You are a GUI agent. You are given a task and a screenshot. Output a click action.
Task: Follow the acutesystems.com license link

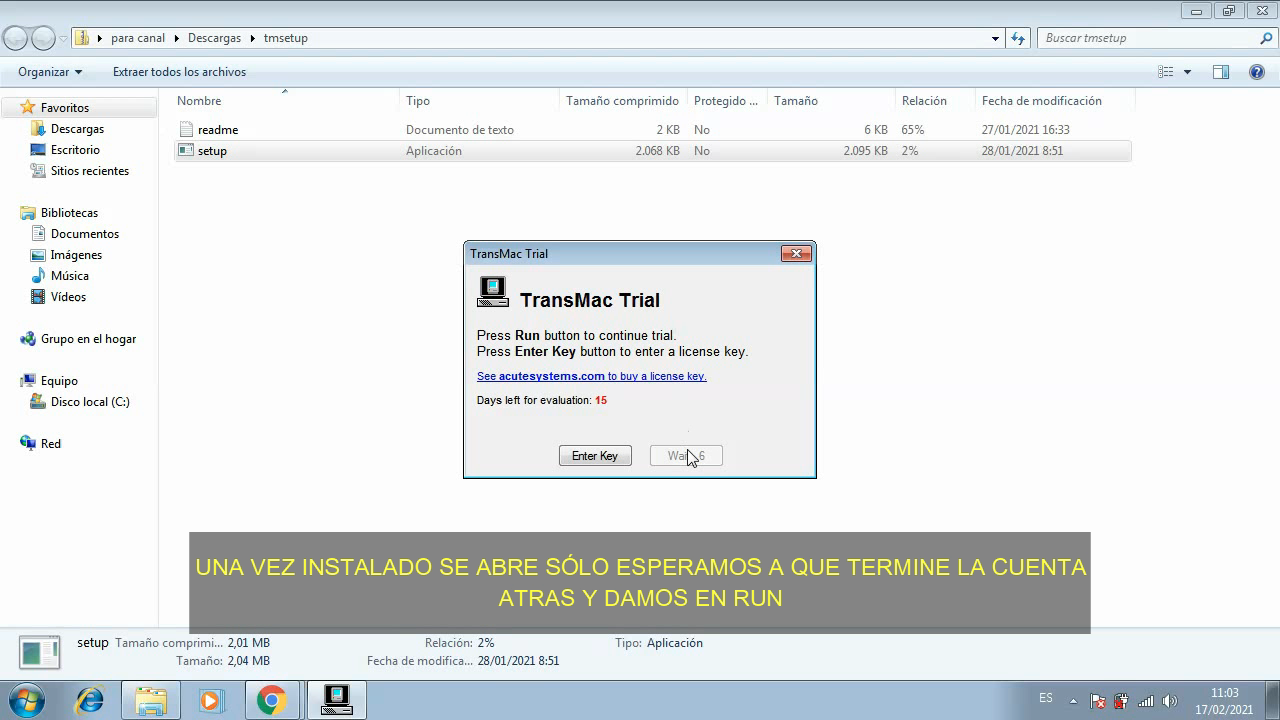[592, 376]
